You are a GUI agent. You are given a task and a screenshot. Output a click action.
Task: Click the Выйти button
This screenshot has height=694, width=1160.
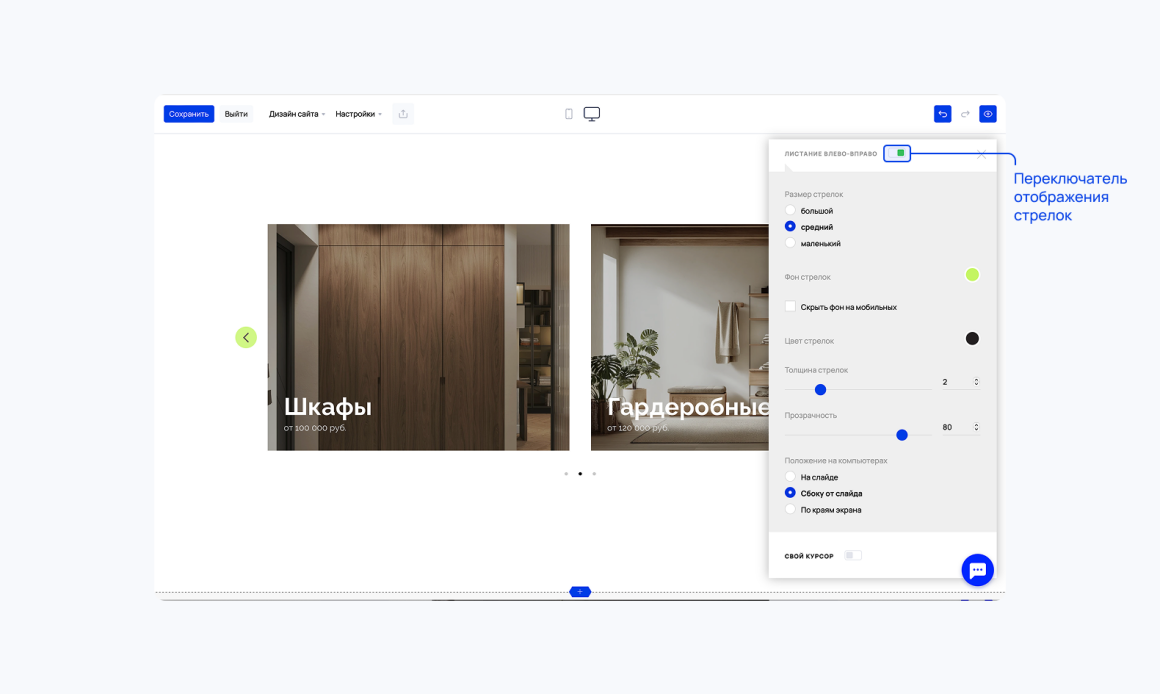click(x=236, y=114)
